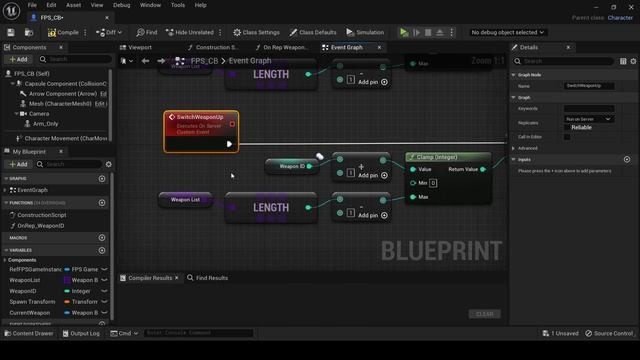Open the Debug menu
Screen dimensions: 640x360
click(x=121, y=5)
